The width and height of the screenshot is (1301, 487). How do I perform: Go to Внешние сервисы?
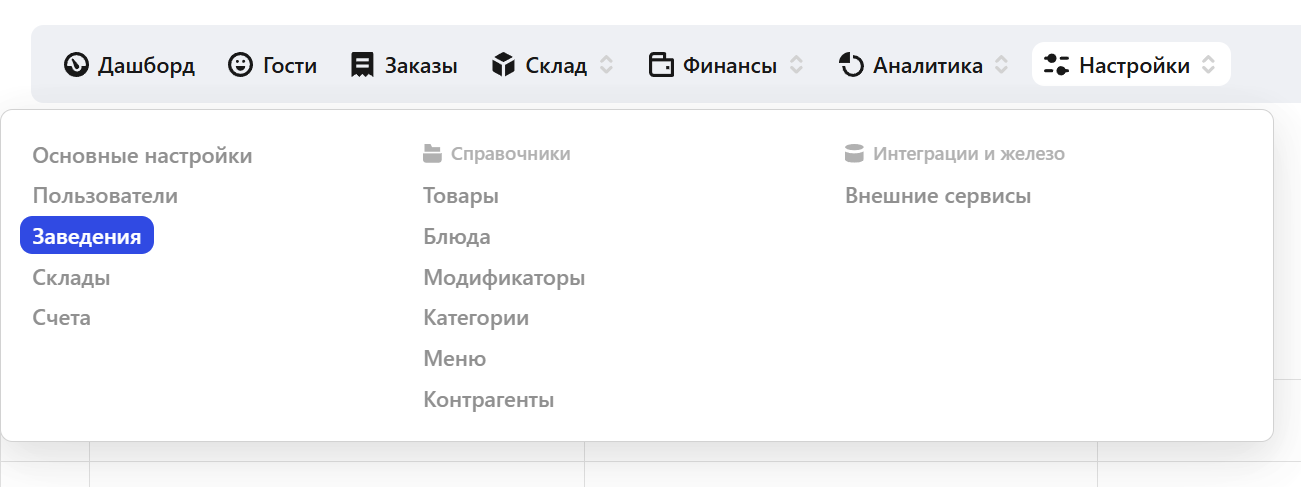pos(938,196)
